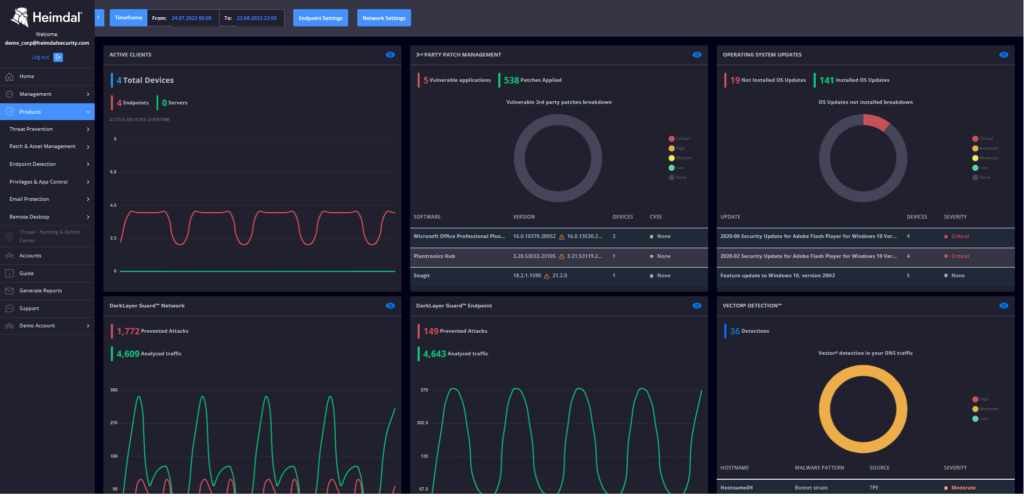The image size is (1024, 497).
Task: Expand Email Protection chevron
Action: [x=88, y=199]
